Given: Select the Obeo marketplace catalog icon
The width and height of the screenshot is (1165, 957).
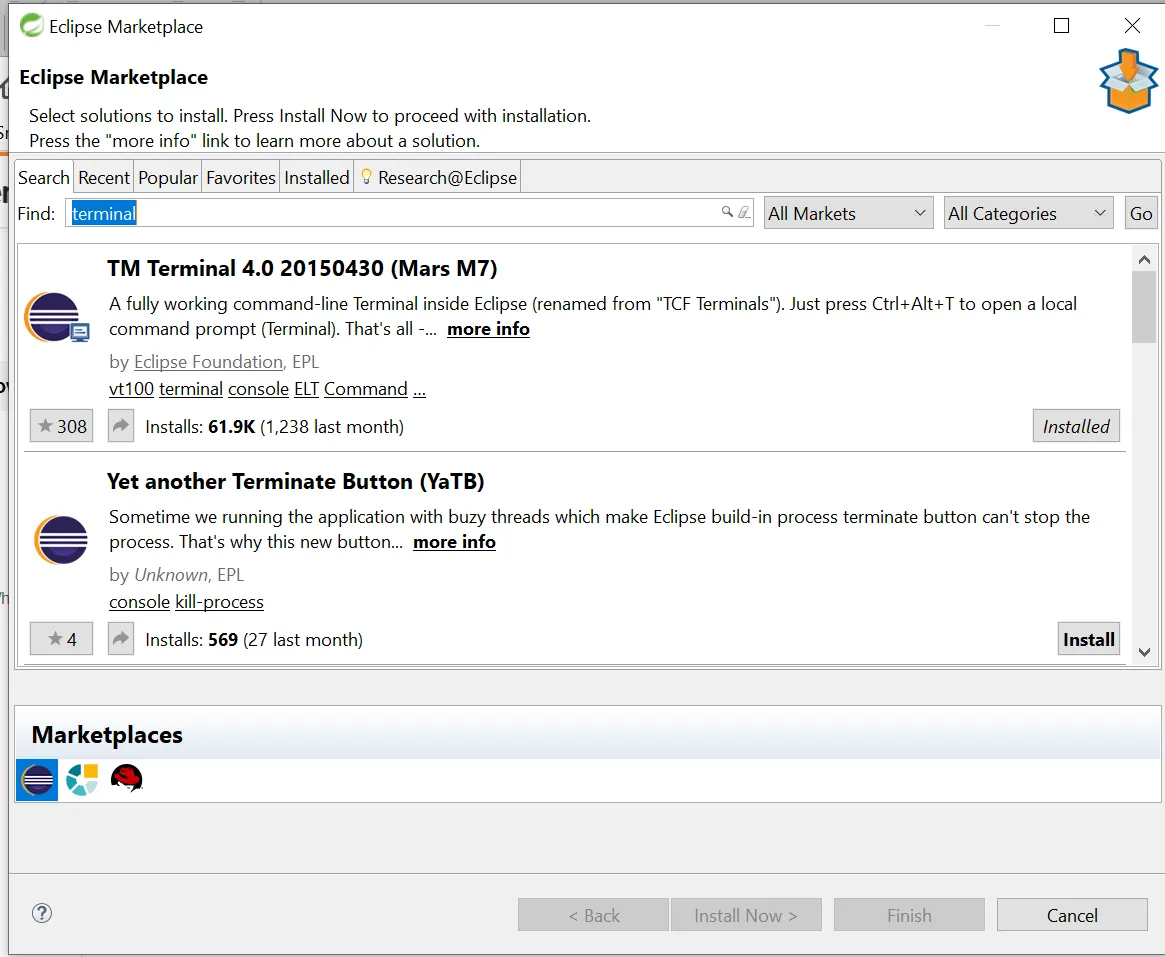Looking at the screenshot, I should (82, 779).
